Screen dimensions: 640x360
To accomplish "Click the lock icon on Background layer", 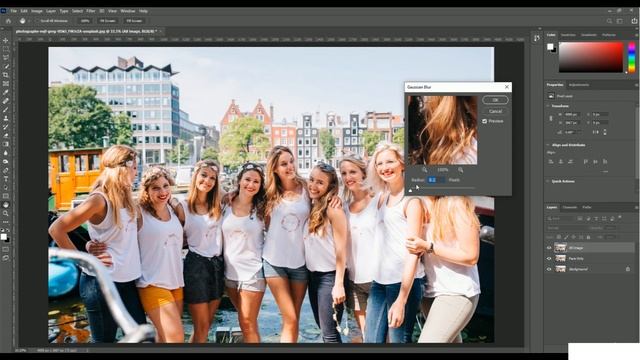I will (628, 269).
